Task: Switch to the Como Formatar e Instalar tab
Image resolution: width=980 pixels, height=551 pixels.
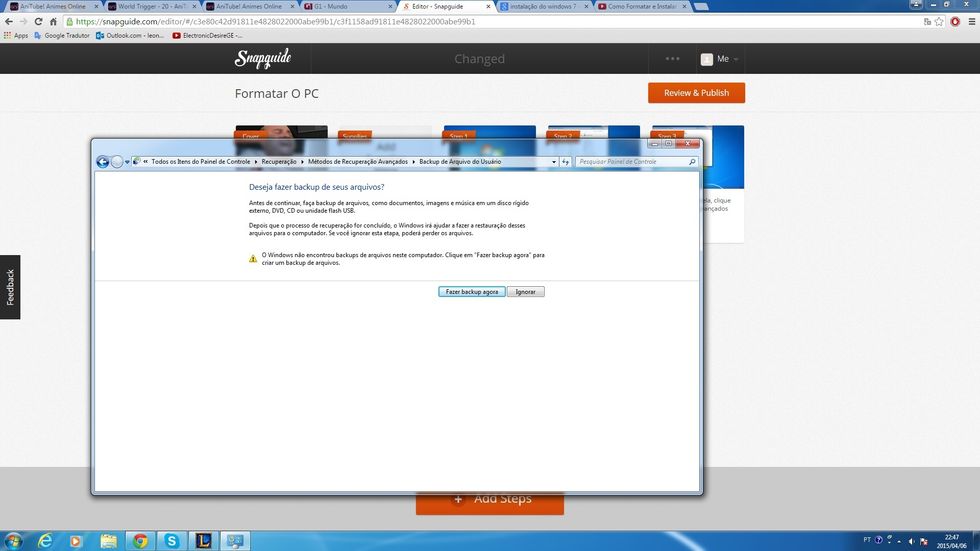Action: tap(641, 6)
